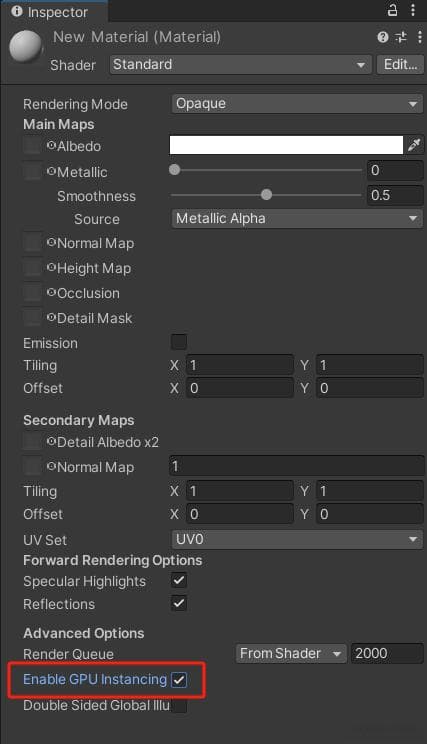Click the Render Queue 2000 value field
Image resolution: width=427 pixels, height=744 pixels.
click(x=387, y=653)
